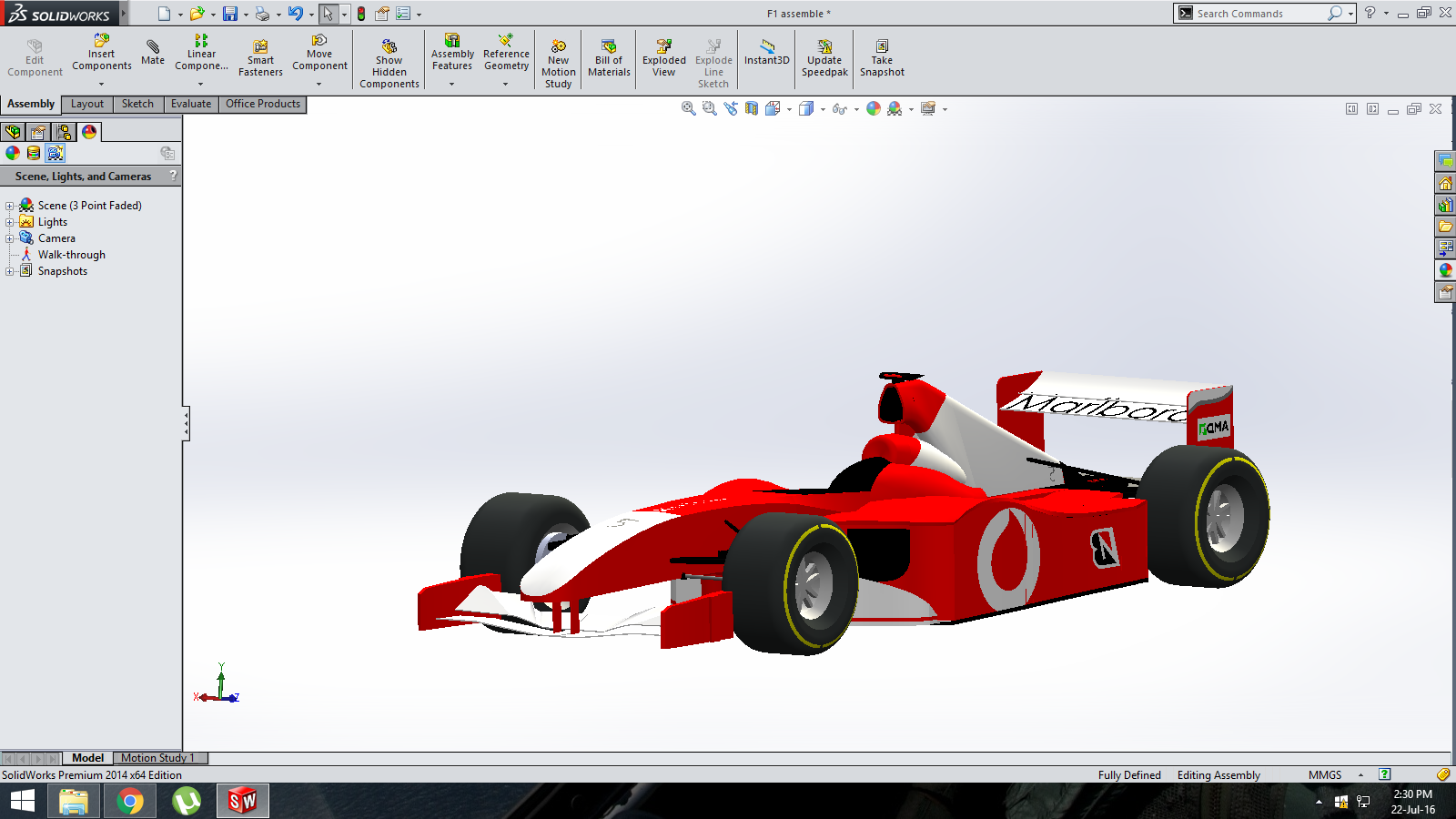Show View Decals in DisplayManager
This screenshot has width=1456, height=819.
coord(34,153)
